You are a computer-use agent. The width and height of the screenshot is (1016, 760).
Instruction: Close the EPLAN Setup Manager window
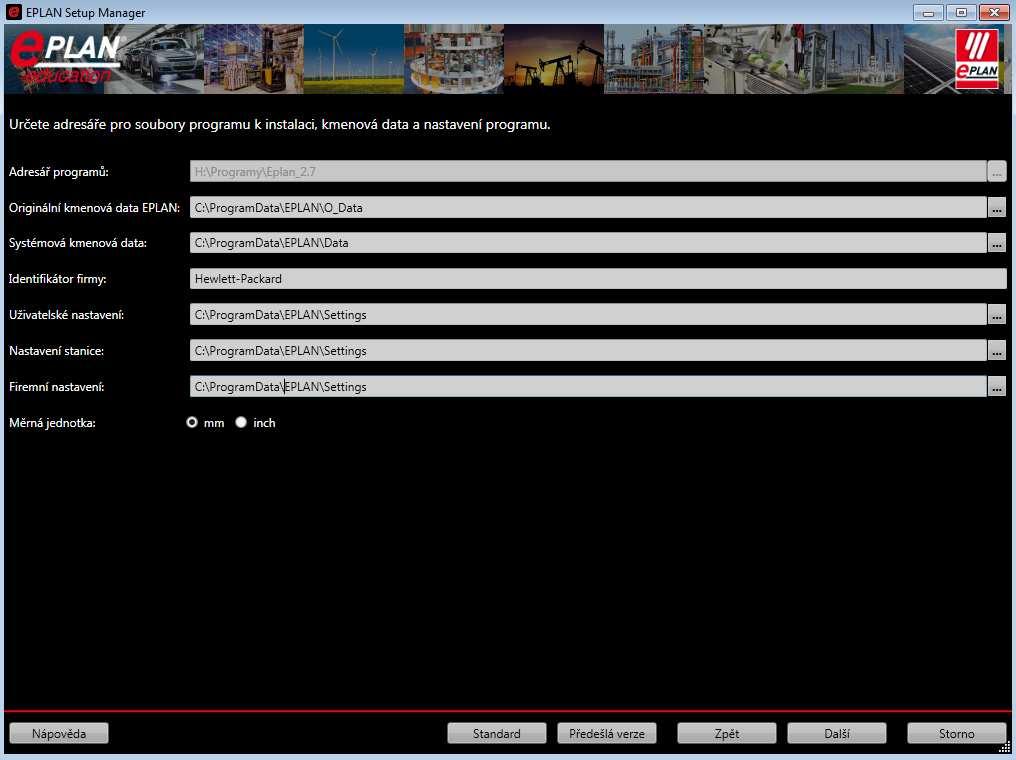[994, 12]
